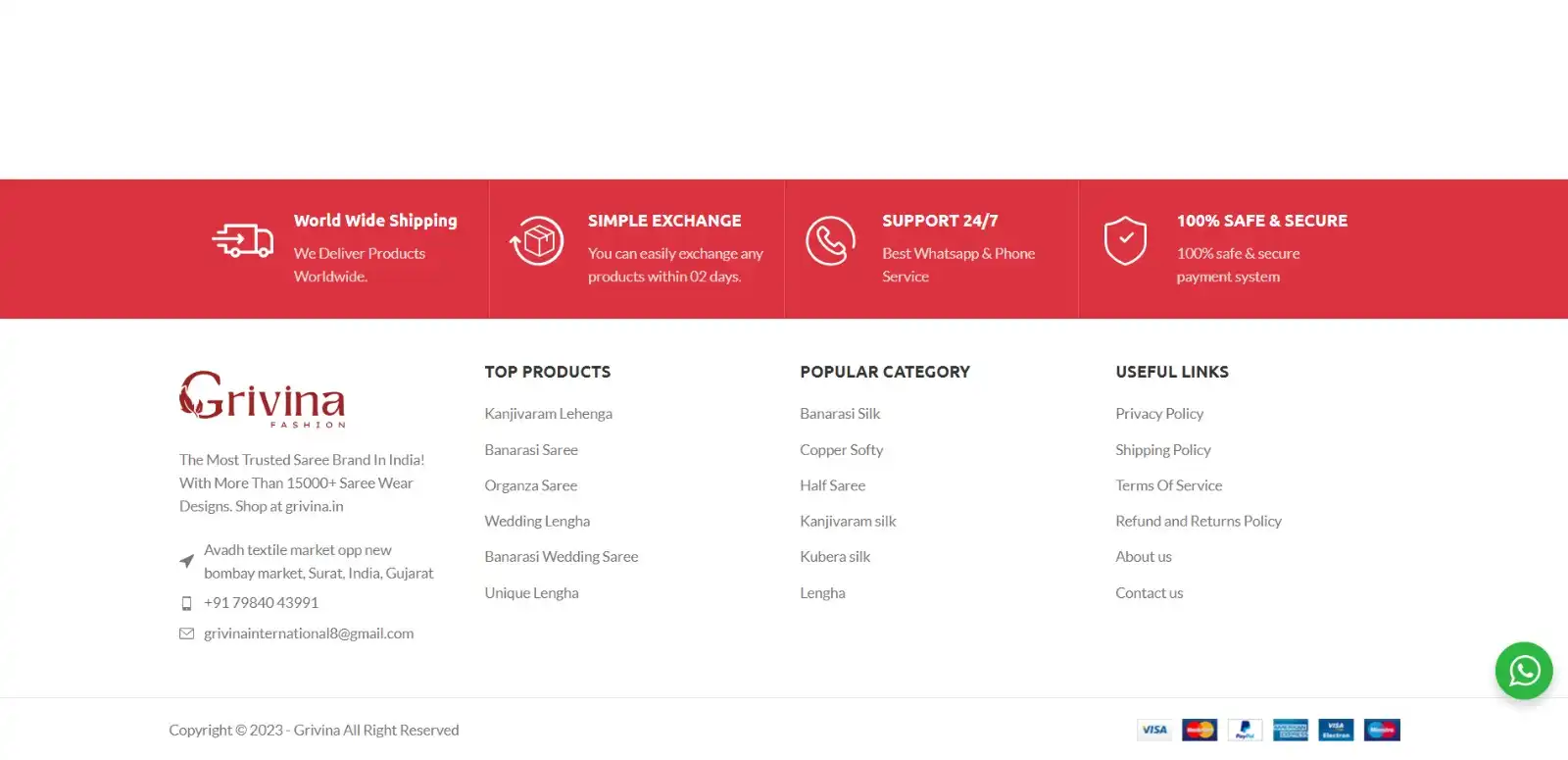Click the safe and secure shield icon

pos(1125,240)
